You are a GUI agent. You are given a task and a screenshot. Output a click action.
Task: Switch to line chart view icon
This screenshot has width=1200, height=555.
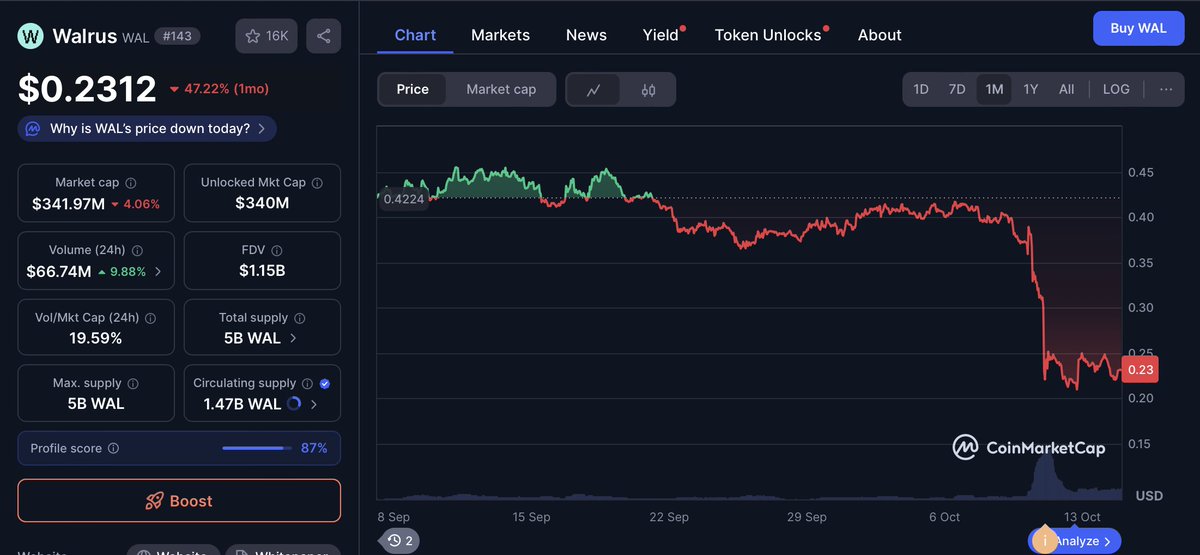coord(593,90)
